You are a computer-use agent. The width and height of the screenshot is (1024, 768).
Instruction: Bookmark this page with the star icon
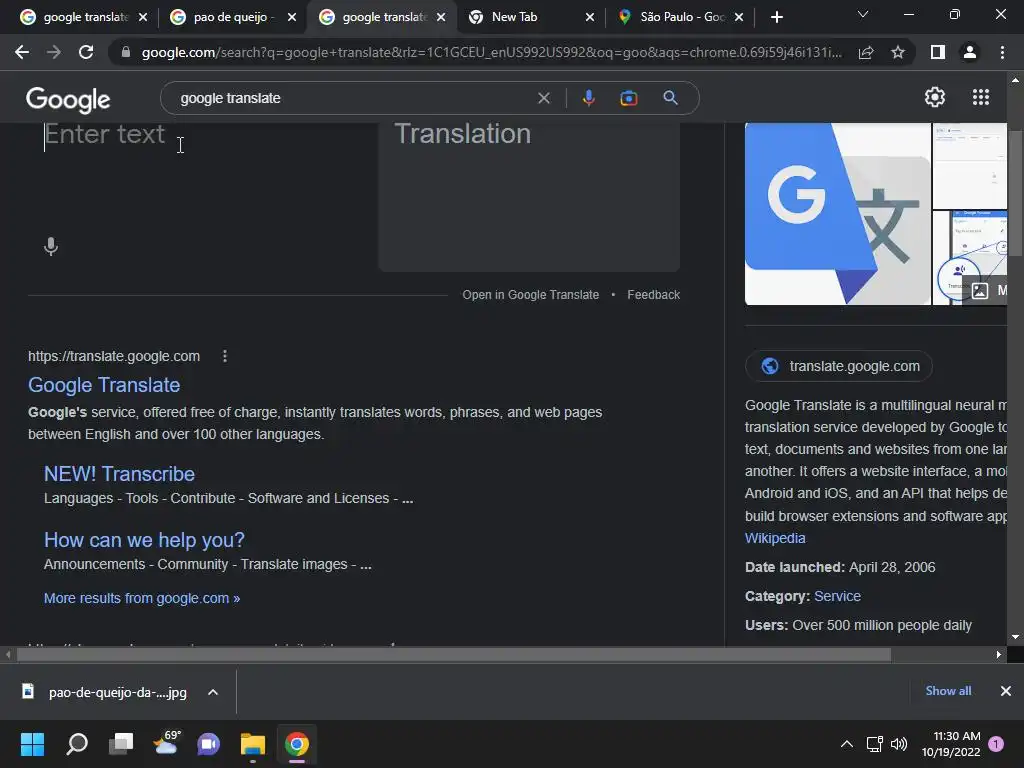[898, 52]
